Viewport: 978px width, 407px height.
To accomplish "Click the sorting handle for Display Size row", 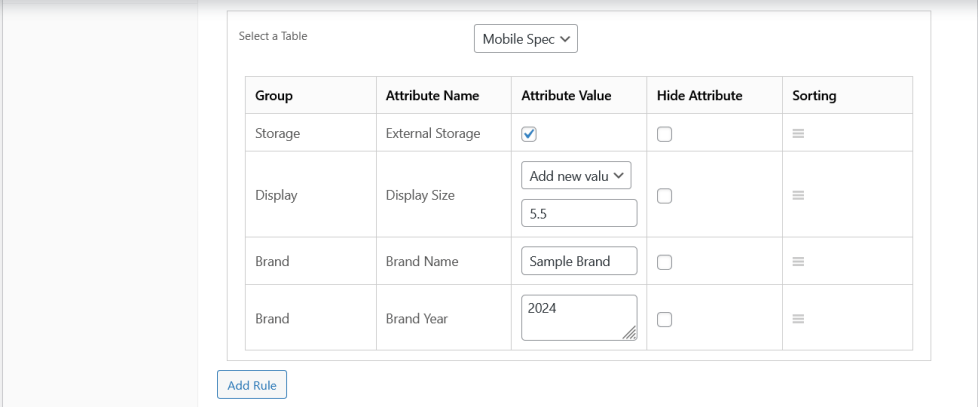I will [798, 195].
